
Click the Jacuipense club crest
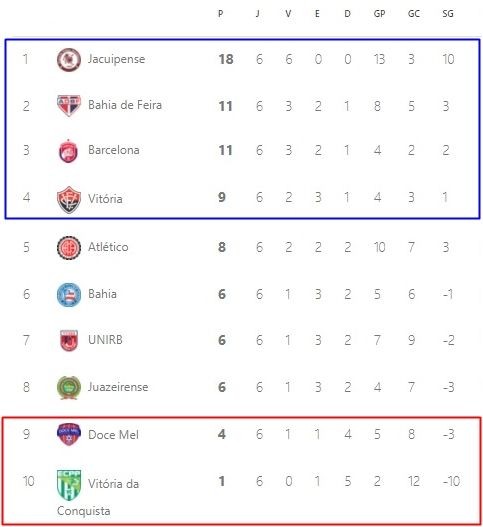(69, 59)
